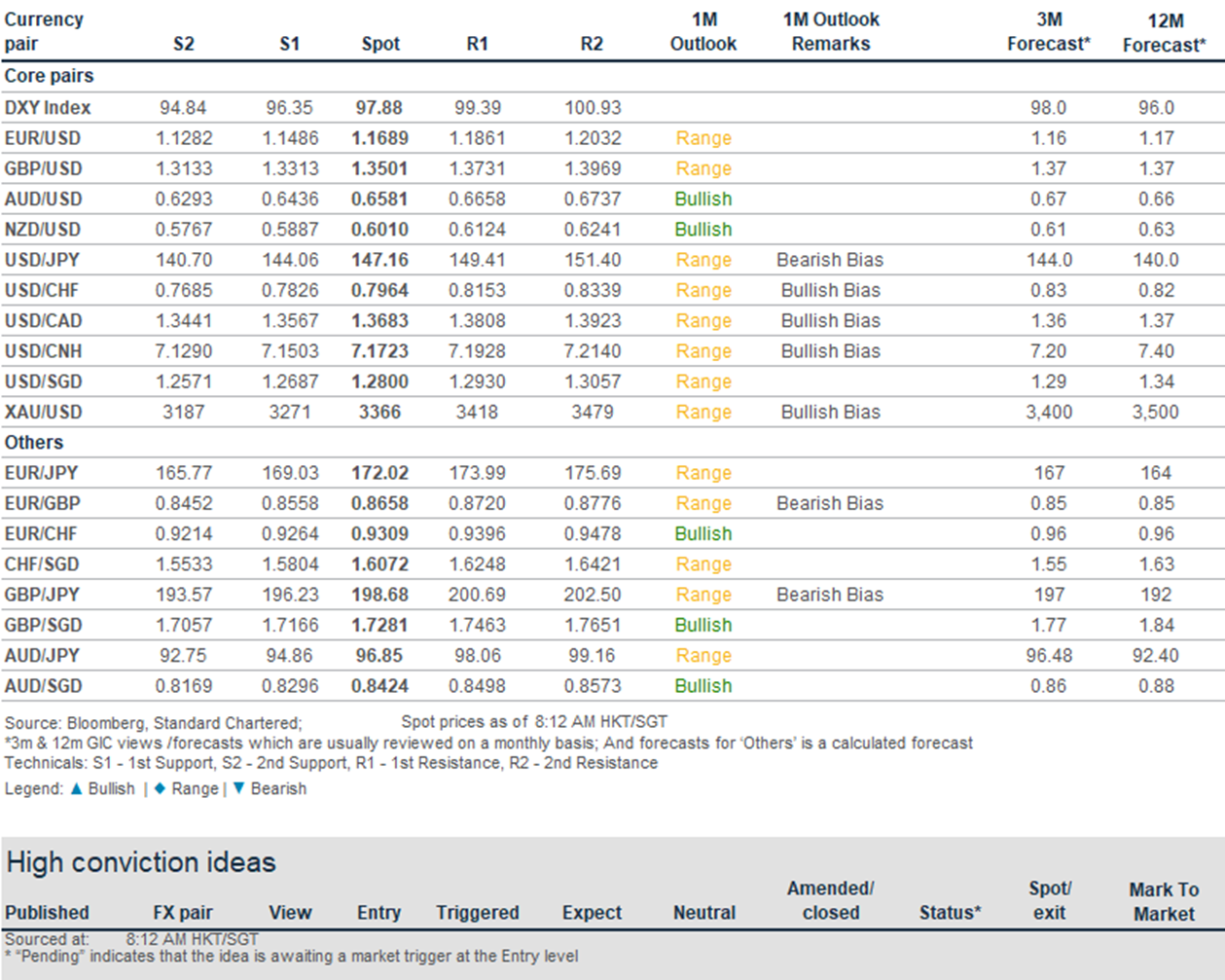Click XAU/USD spot value 3366

coord(379,412)
